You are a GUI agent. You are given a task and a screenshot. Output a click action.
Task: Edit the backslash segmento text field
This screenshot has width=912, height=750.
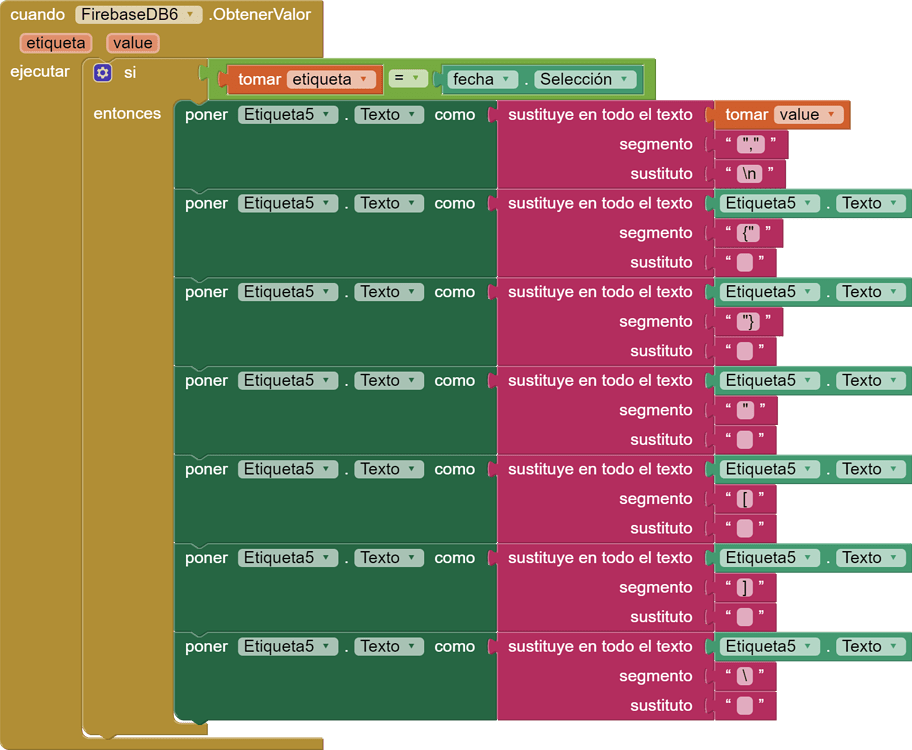(746, 677)
